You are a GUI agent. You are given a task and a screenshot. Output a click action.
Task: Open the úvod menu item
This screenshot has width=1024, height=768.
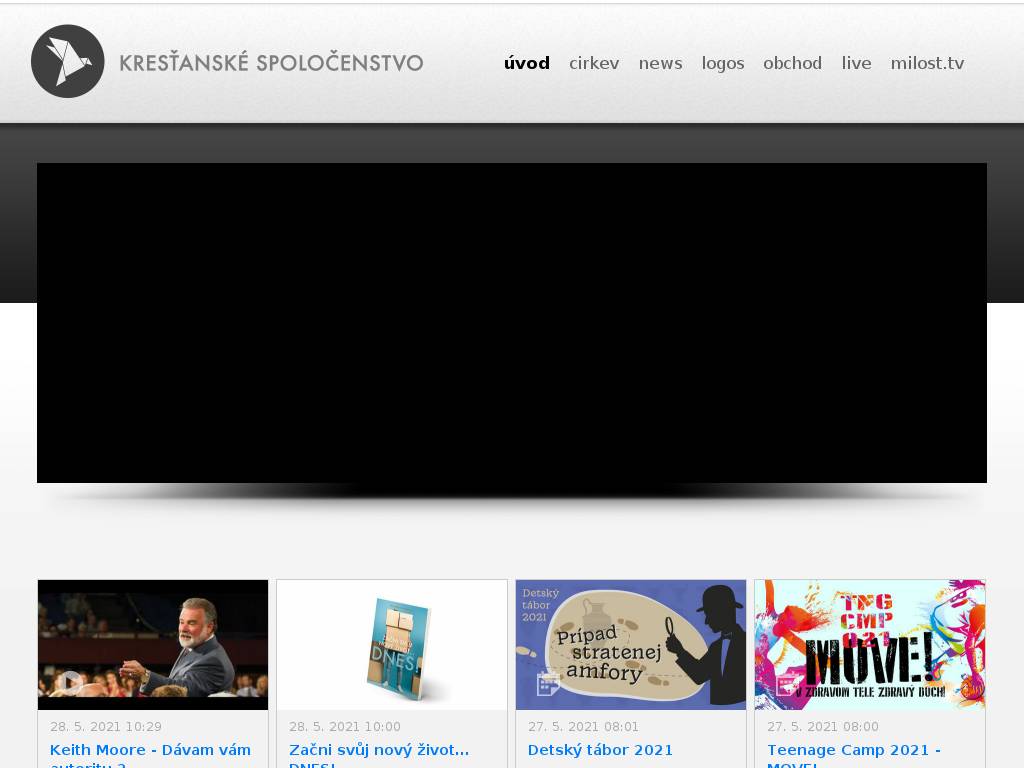click(x=526, y=63)
